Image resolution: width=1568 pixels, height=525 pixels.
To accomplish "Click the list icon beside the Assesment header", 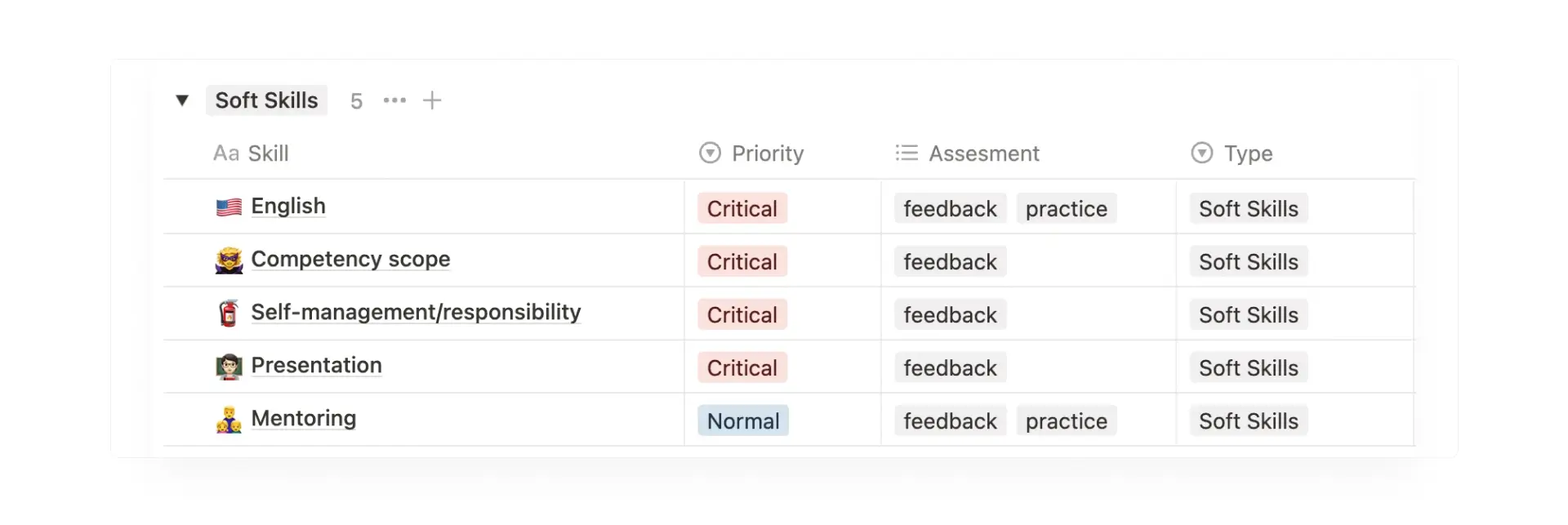I will coord(906,153).
